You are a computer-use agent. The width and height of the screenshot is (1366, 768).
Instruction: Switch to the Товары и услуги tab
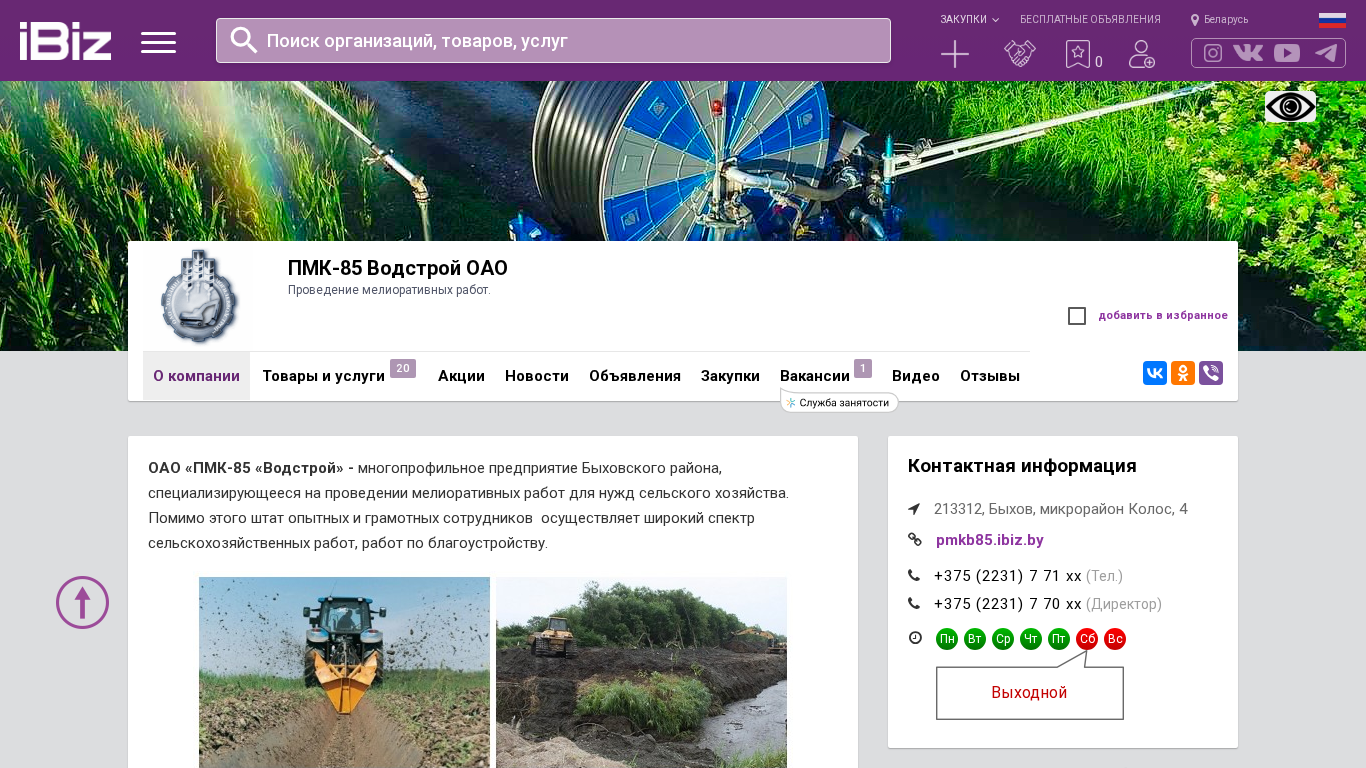point(323,376)
